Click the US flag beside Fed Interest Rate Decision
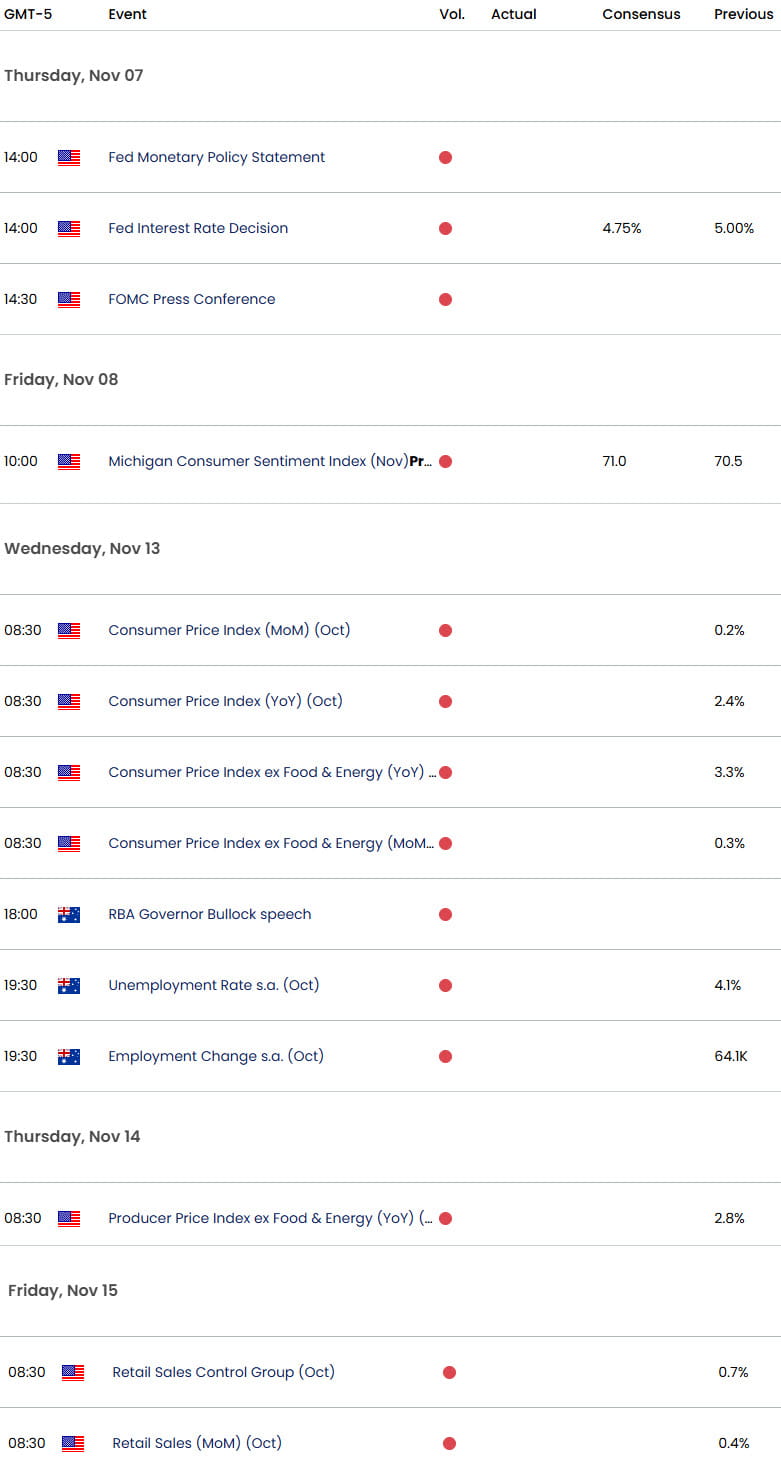The height and width of the screenshot is (1461, 781). click(68, 228)
